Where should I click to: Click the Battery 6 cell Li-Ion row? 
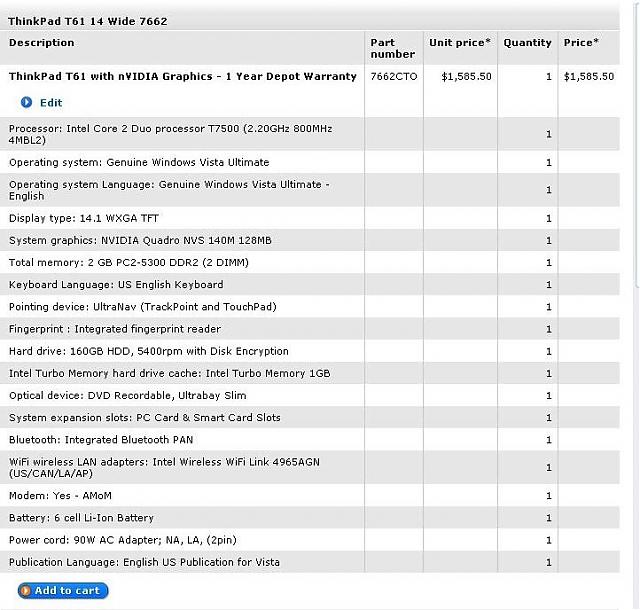81,518
